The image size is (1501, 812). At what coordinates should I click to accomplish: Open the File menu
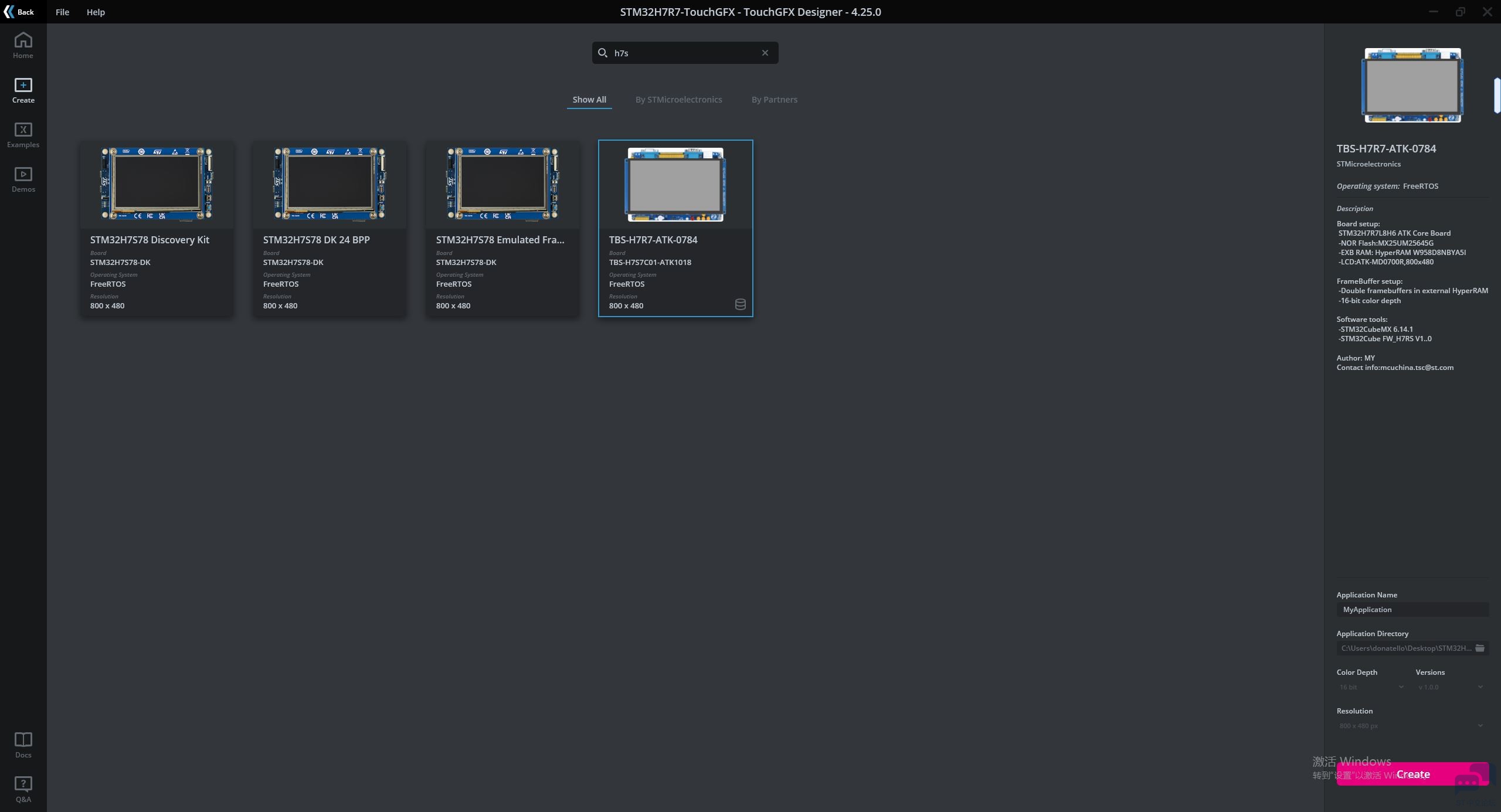click(62, 12)
